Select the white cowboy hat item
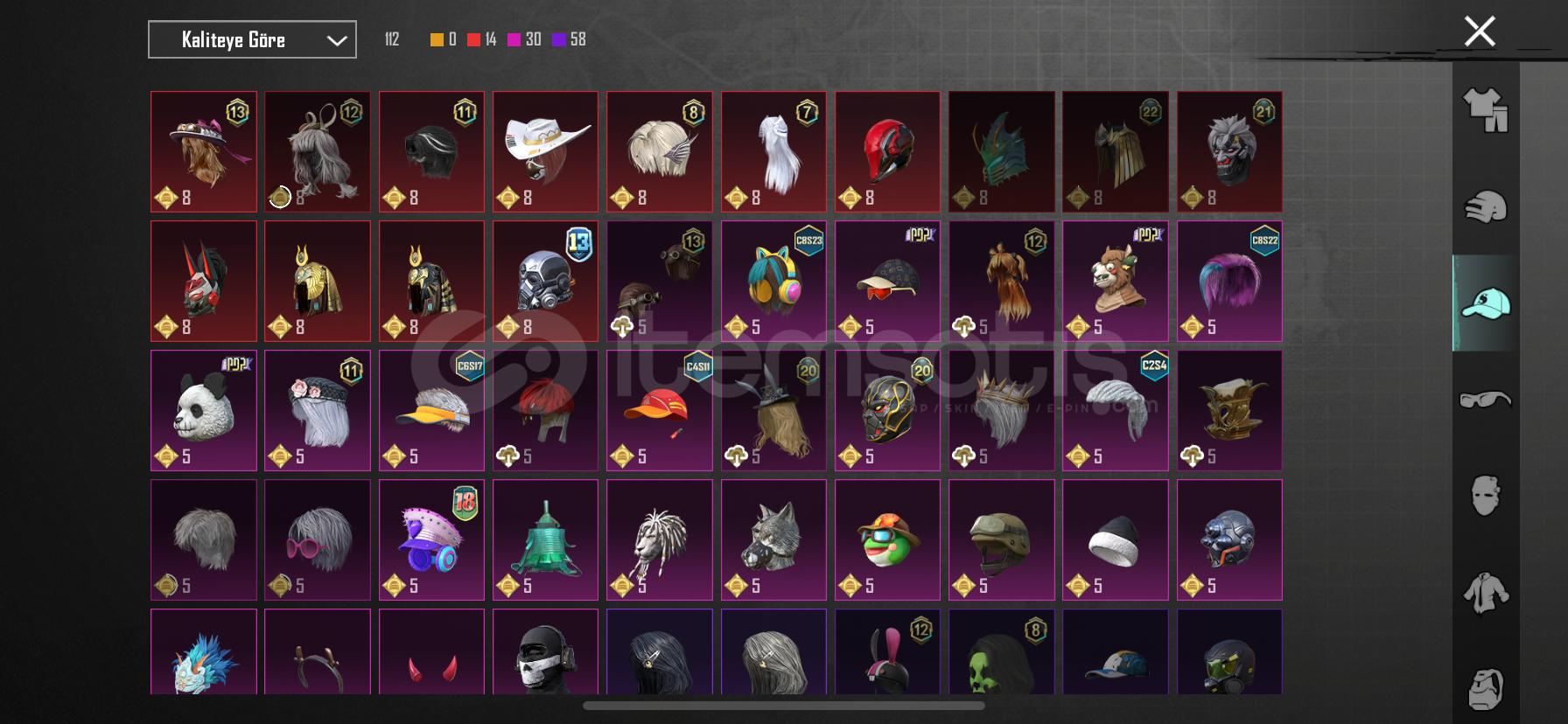Screen dimensions: 1568x724 click(545, 151)
